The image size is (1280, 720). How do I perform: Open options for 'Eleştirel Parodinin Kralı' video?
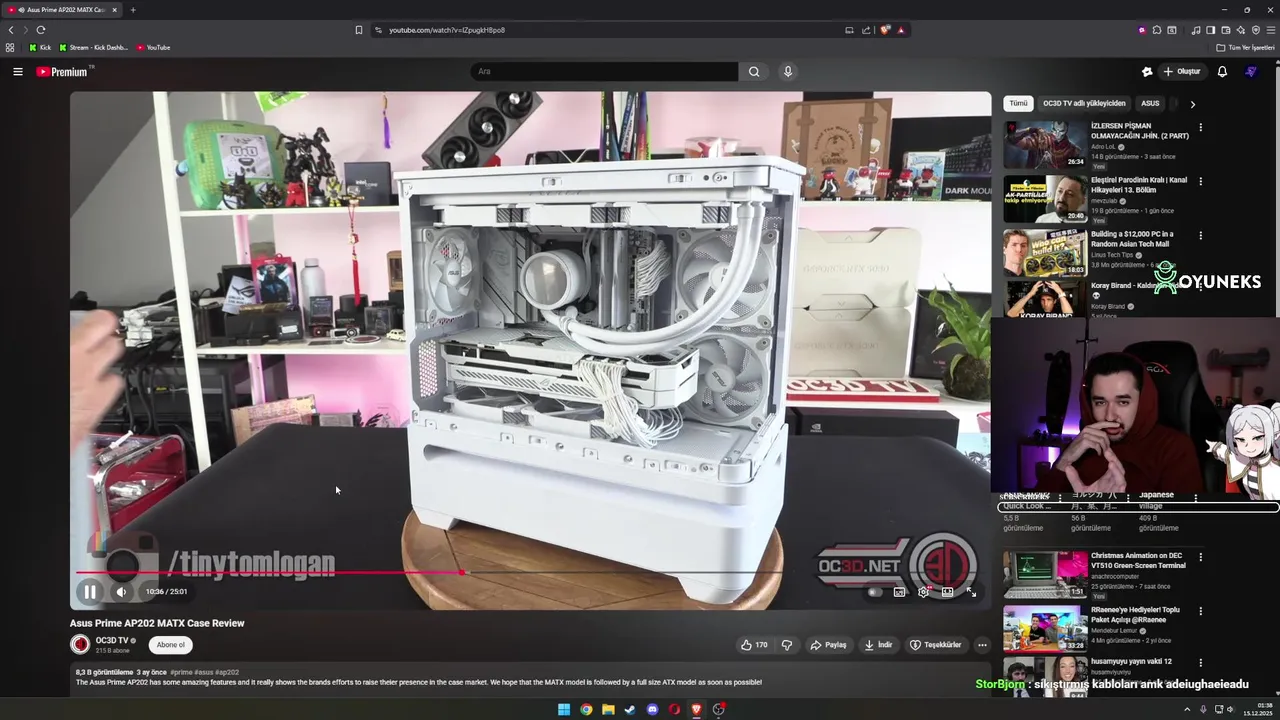(1201, 181)
